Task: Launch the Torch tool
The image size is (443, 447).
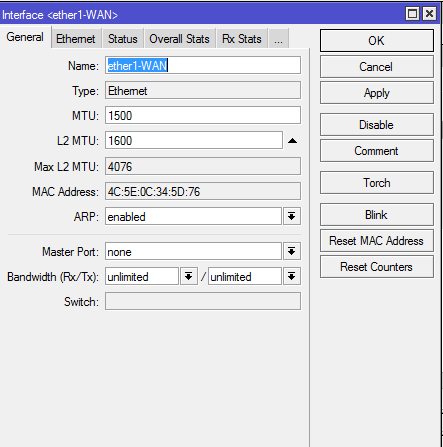Action: tap(377, 183)
